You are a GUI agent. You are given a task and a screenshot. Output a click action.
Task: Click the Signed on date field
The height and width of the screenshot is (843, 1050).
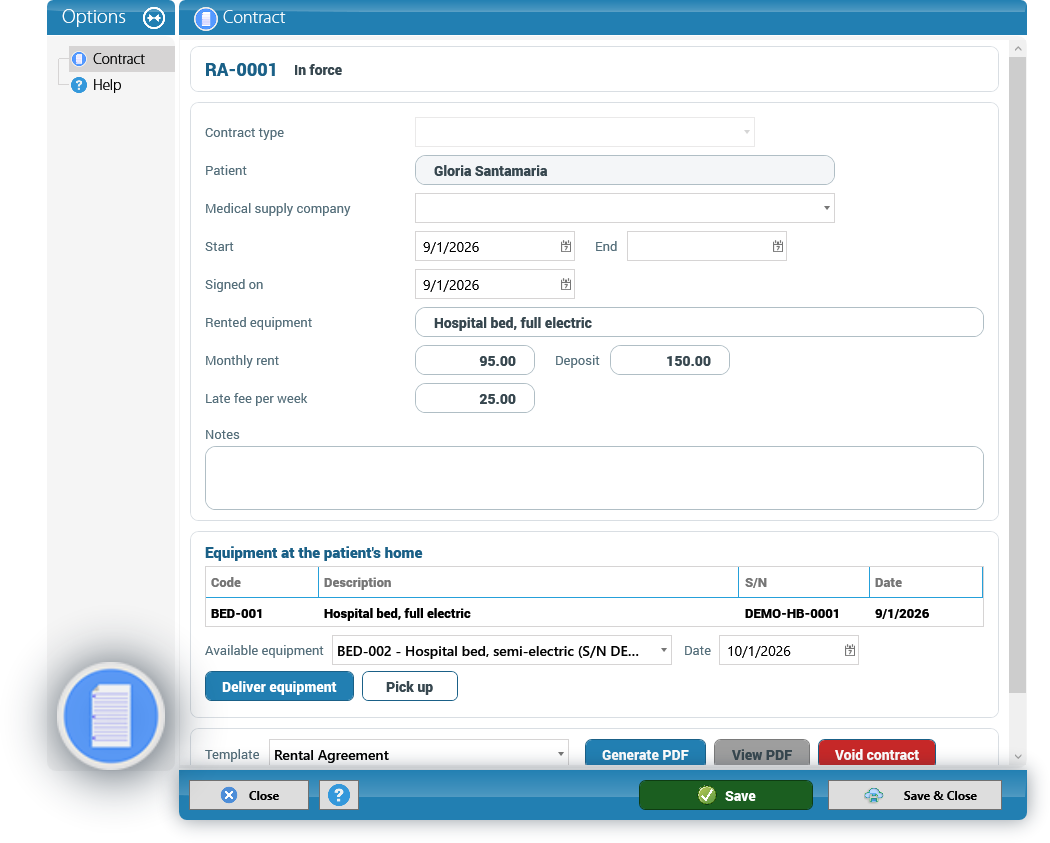coord(495,285)
